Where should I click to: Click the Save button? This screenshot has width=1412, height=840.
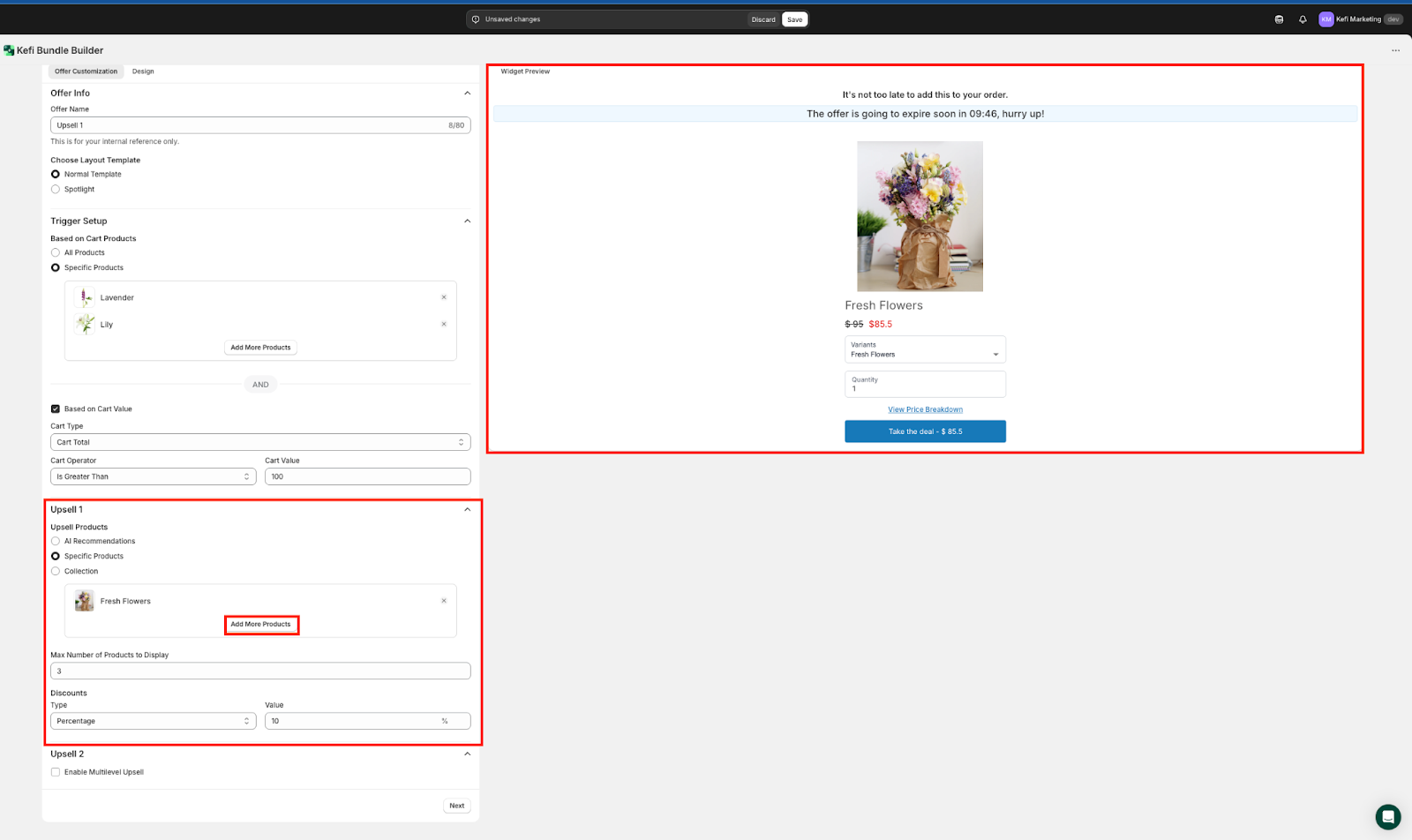[x=794, y=19]
